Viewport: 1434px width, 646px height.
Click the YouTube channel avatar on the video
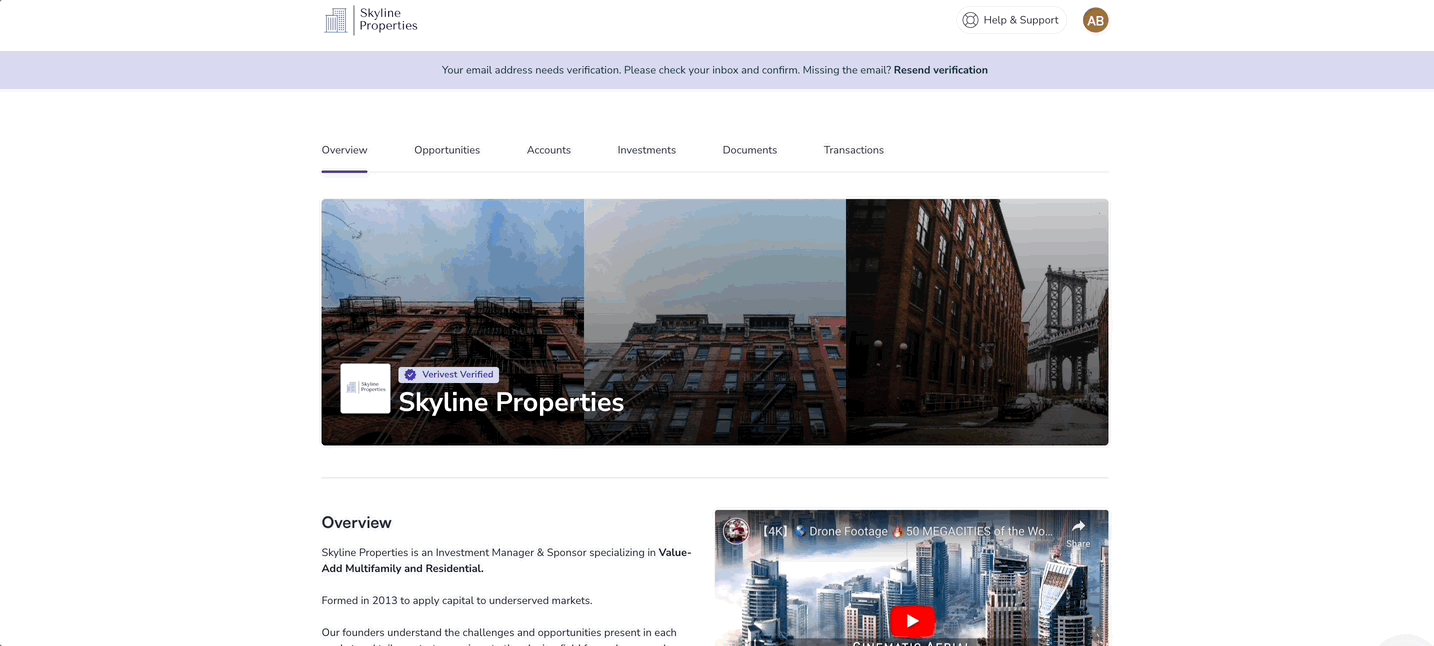[x=736, y=531]
